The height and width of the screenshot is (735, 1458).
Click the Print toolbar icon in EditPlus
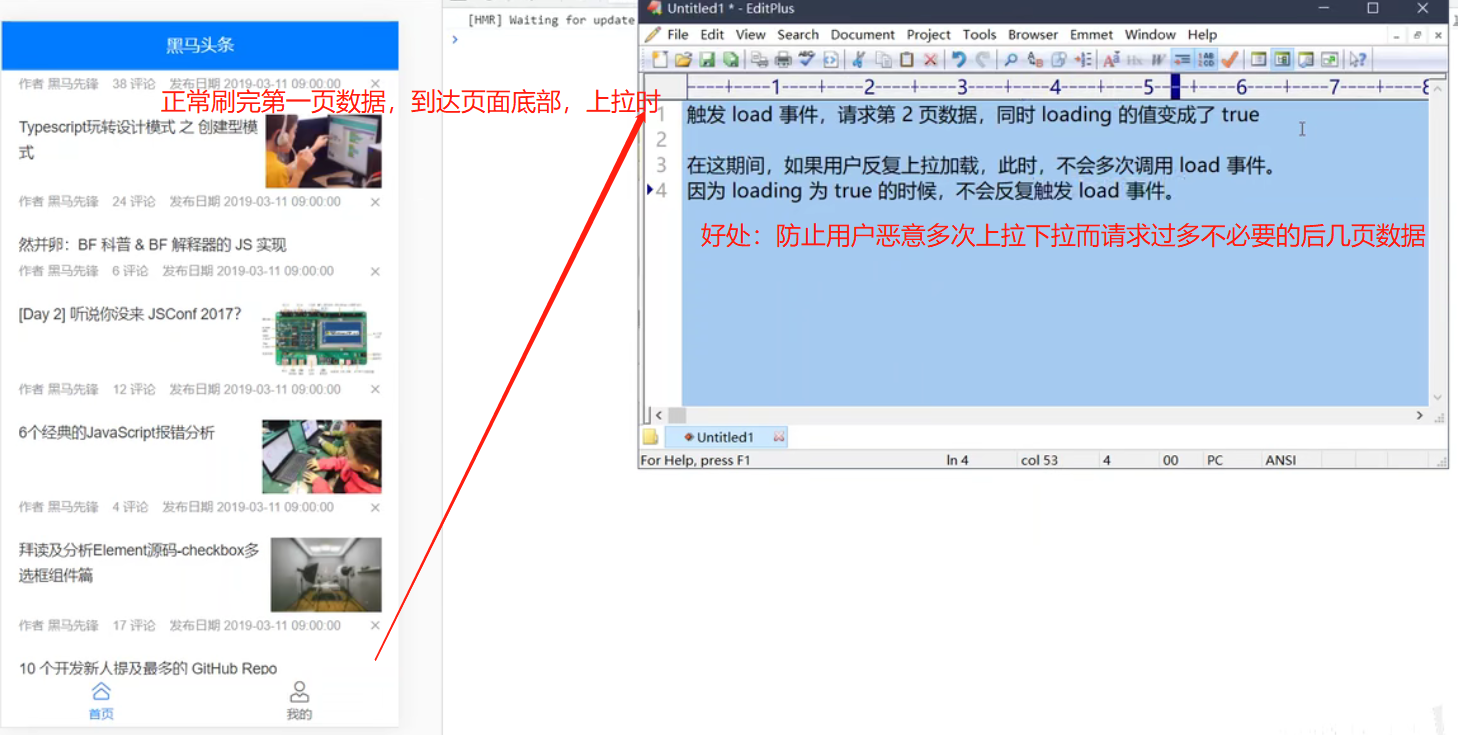pos(783,60)
